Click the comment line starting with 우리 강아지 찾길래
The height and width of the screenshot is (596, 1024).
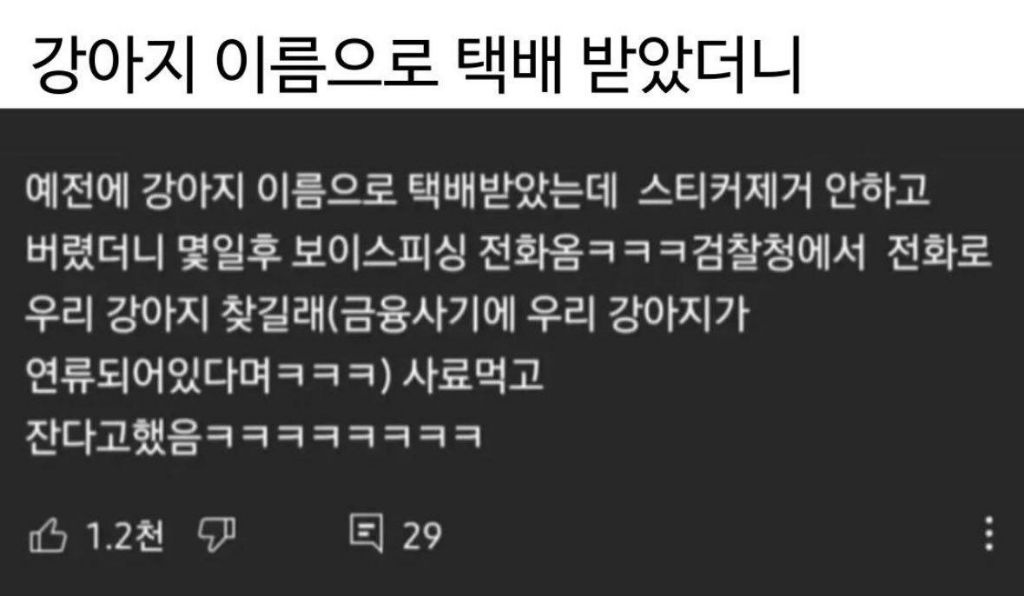click(386, 314)
